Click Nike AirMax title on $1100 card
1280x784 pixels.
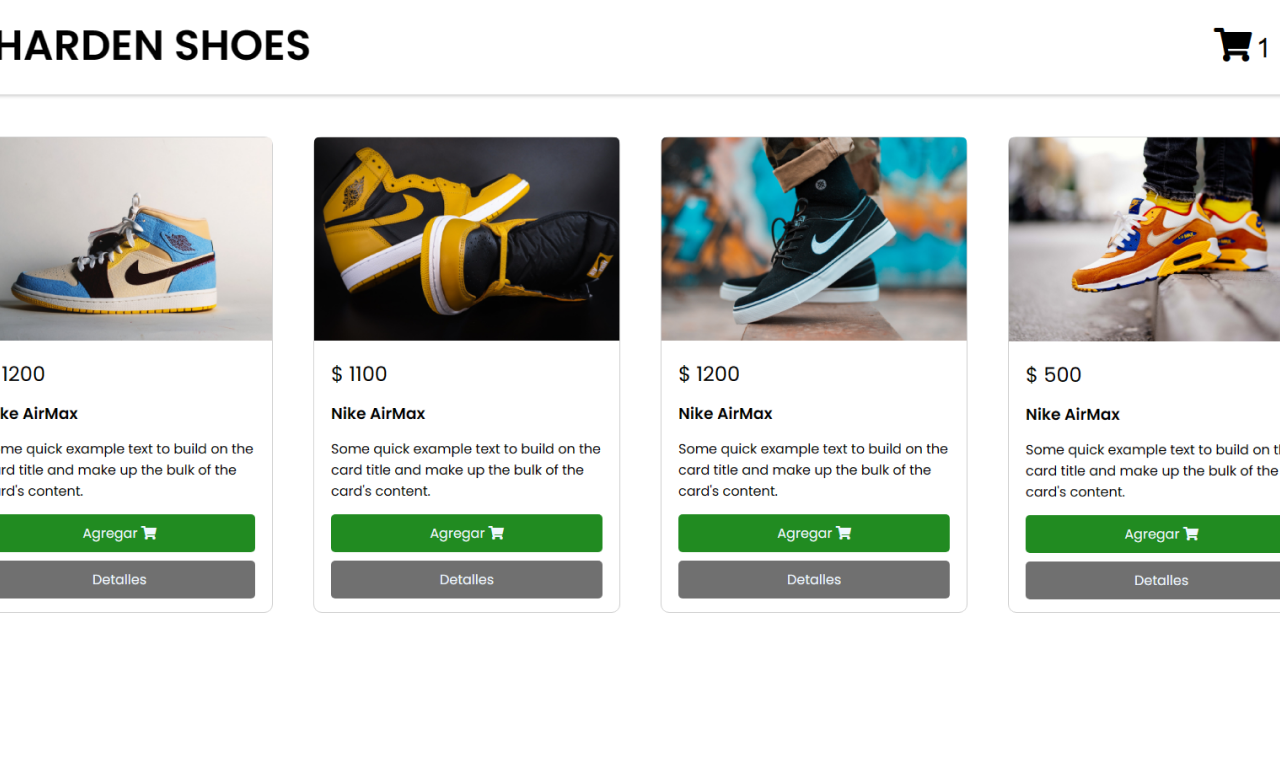click(x=378, y=413)
